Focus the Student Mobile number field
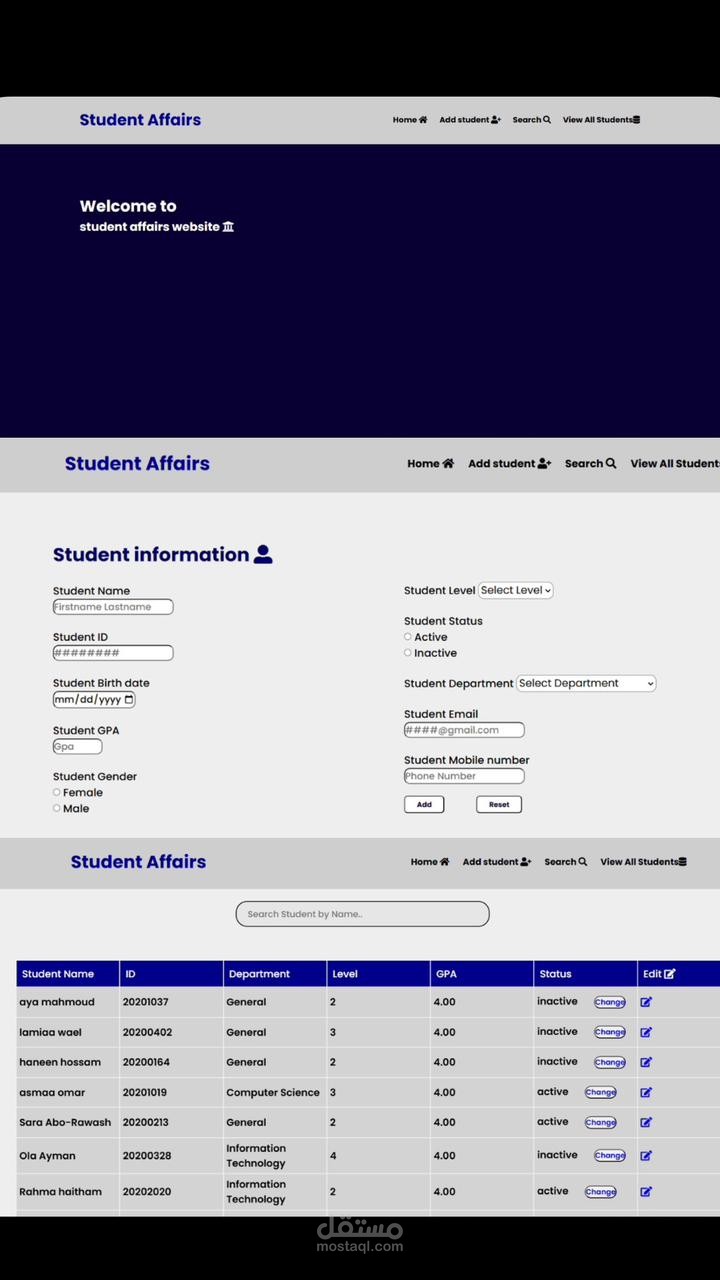Screen dimensions: 720x1280 point(464,776)
